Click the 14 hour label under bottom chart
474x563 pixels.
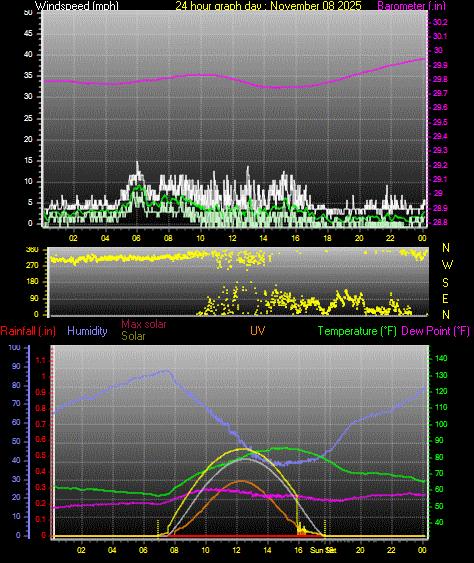click(x=268, y=550)
